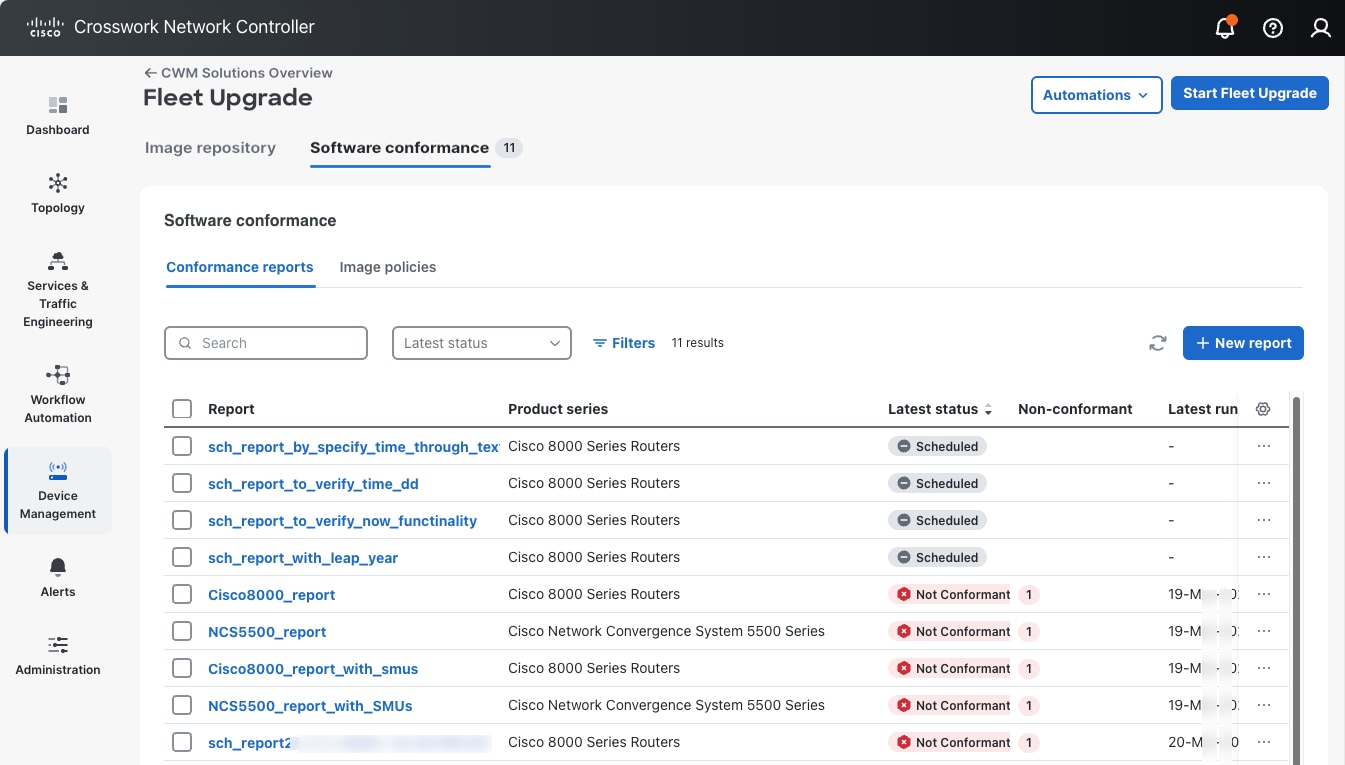Open the Automations dropdown menu
Screen dimensions: 1345x765
(x=1096, y=95)
